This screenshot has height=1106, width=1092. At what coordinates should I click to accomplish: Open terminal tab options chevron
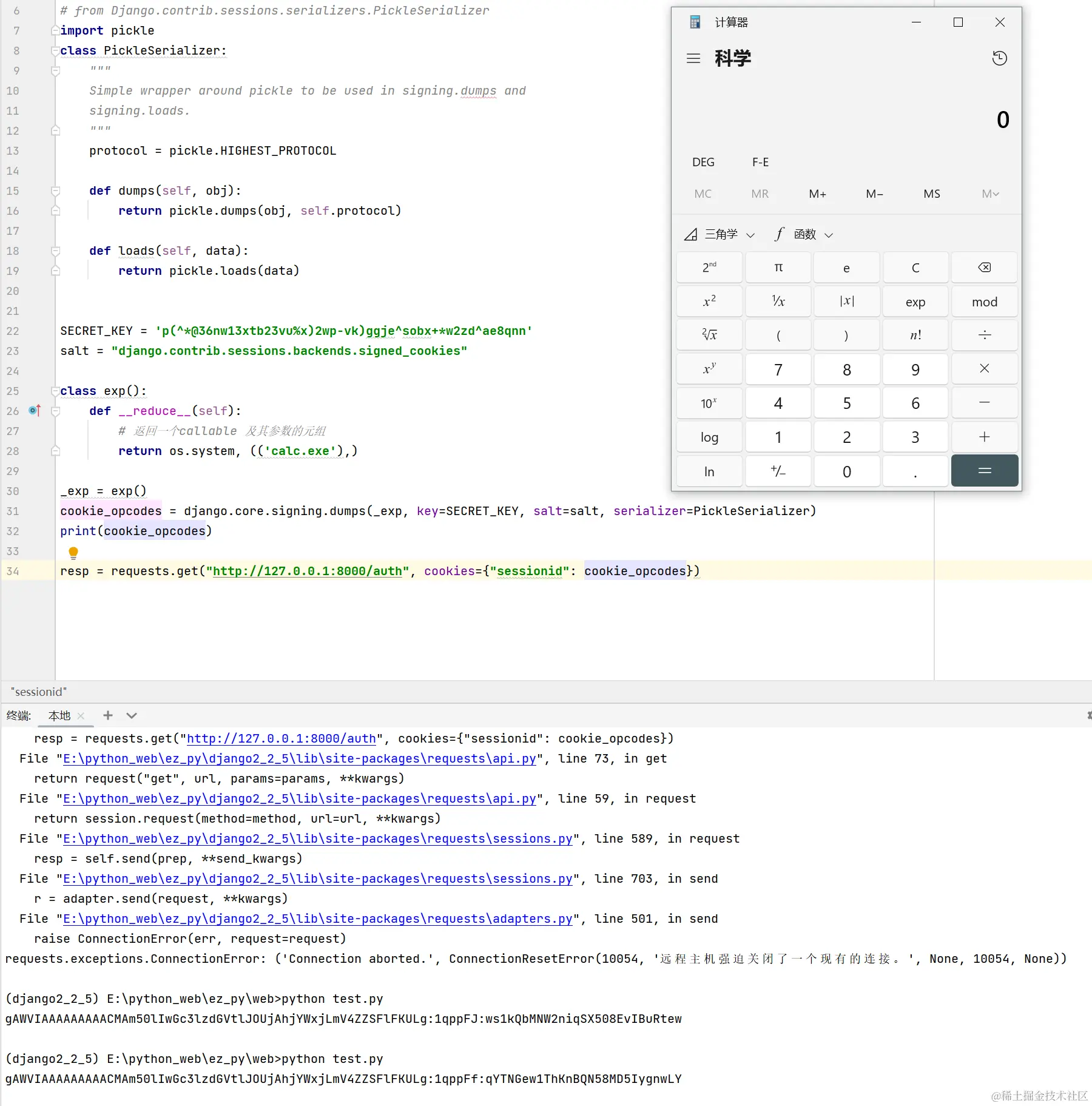pos(132,715)
